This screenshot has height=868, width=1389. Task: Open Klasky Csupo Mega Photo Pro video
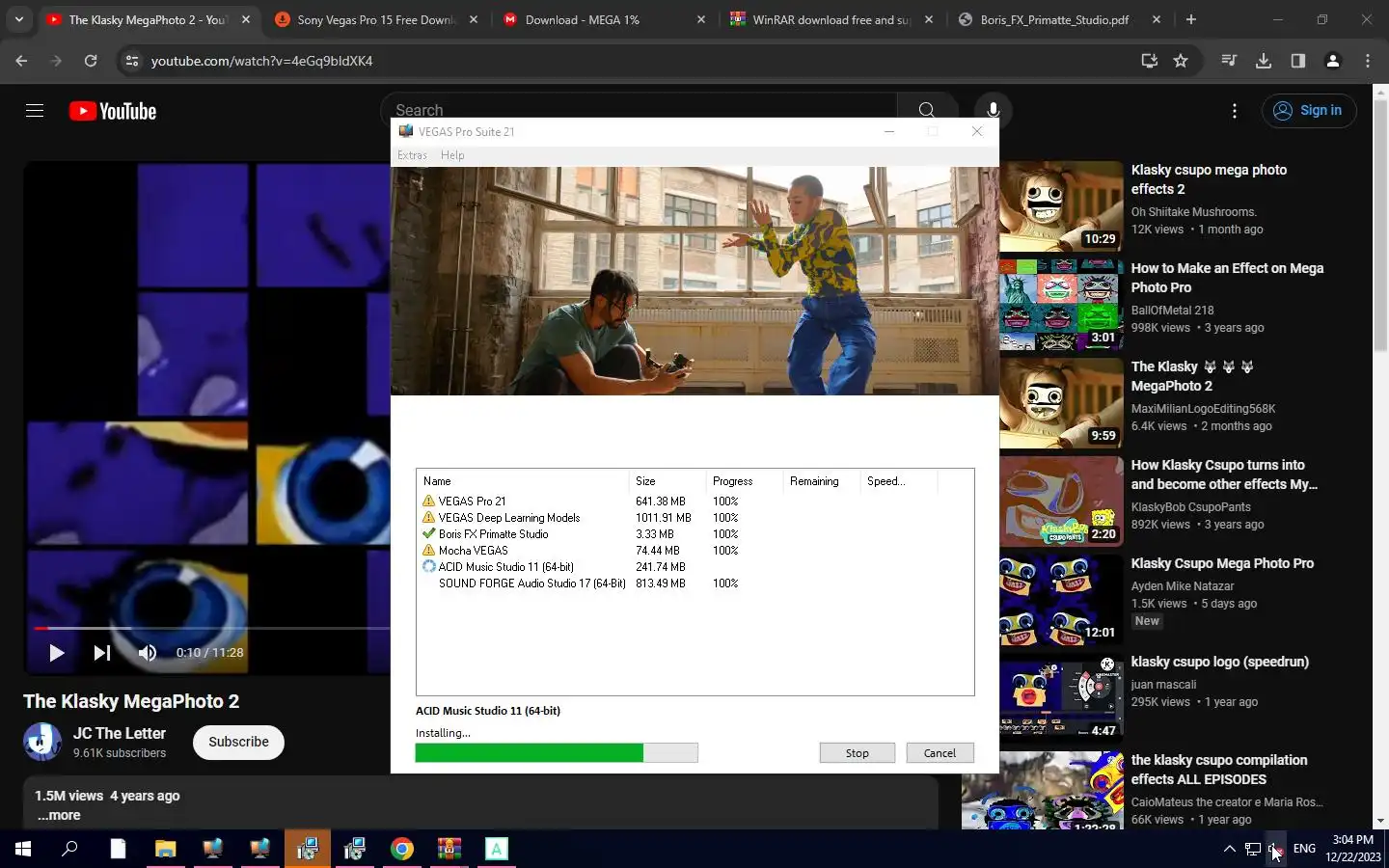click(1222, 563)
